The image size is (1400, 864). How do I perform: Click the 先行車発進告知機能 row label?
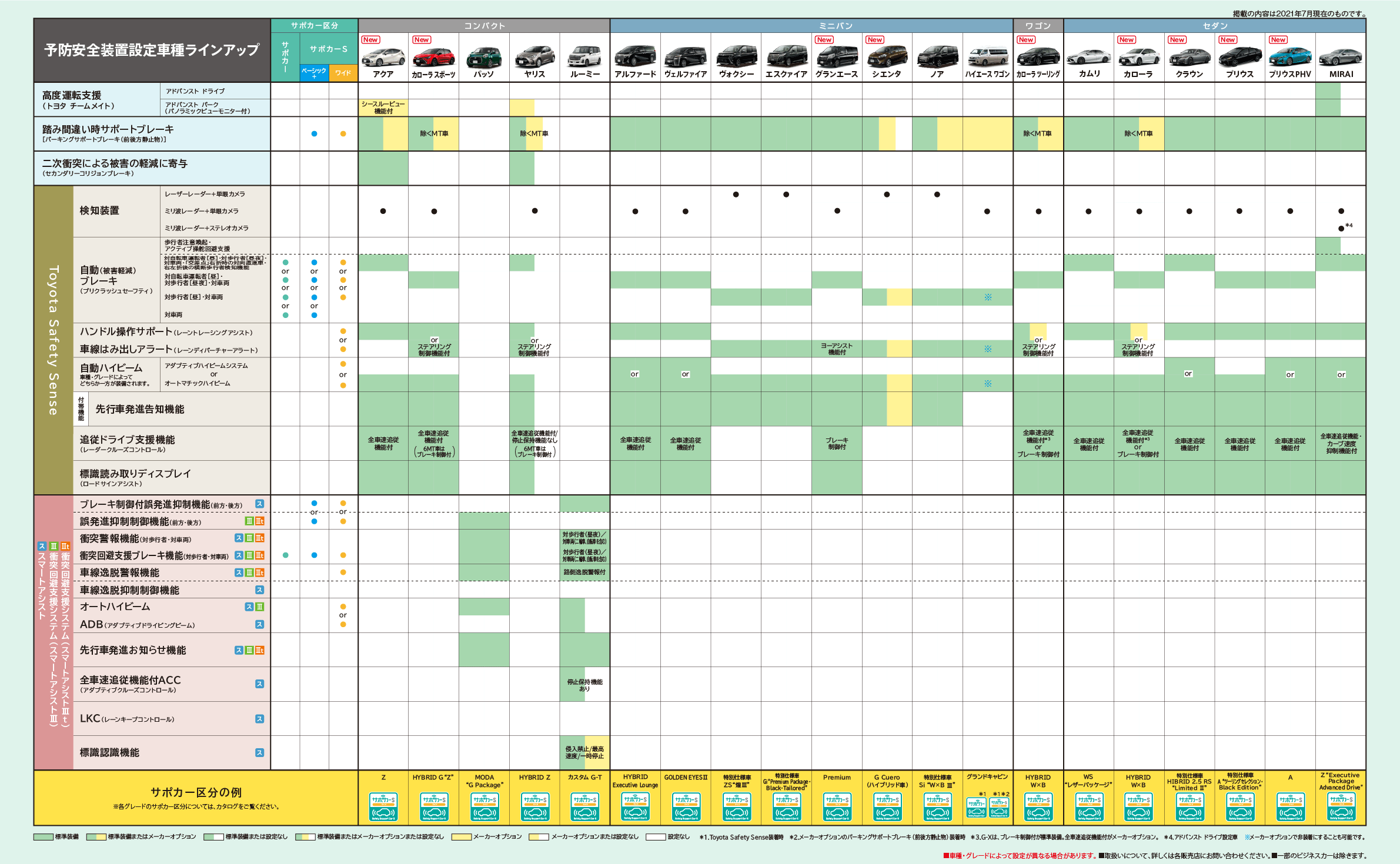click(x=140, y=409)
